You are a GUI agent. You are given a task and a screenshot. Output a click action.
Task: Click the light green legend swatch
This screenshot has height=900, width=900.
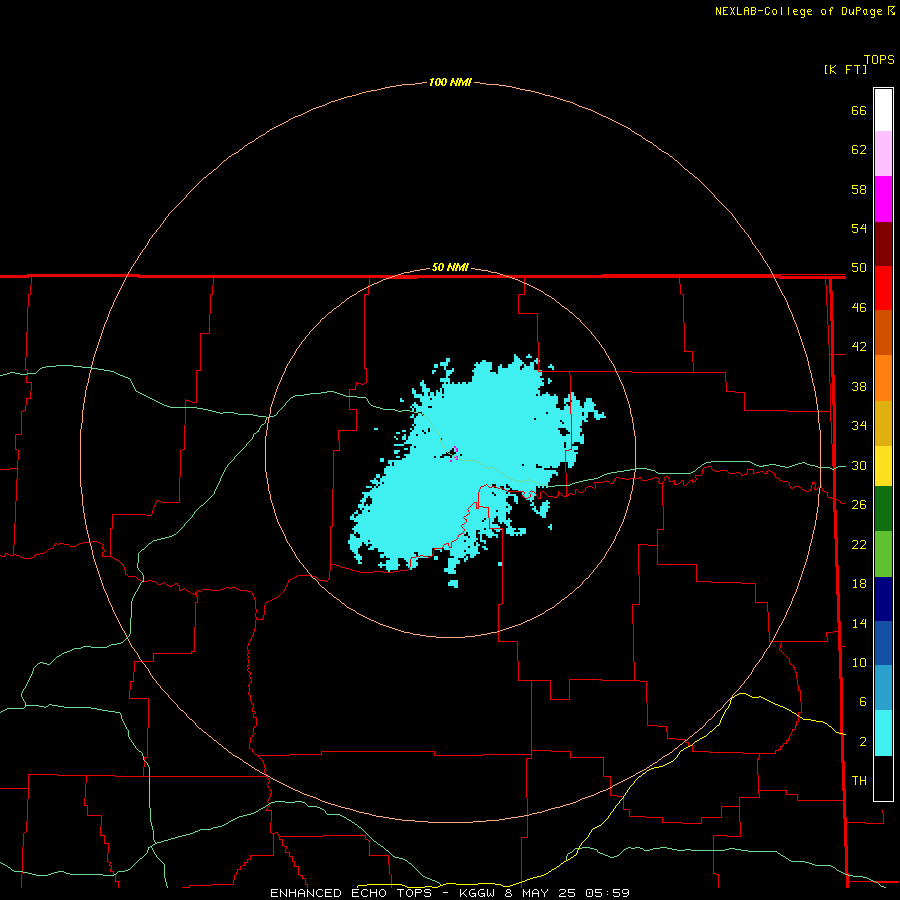coord(883,554)
